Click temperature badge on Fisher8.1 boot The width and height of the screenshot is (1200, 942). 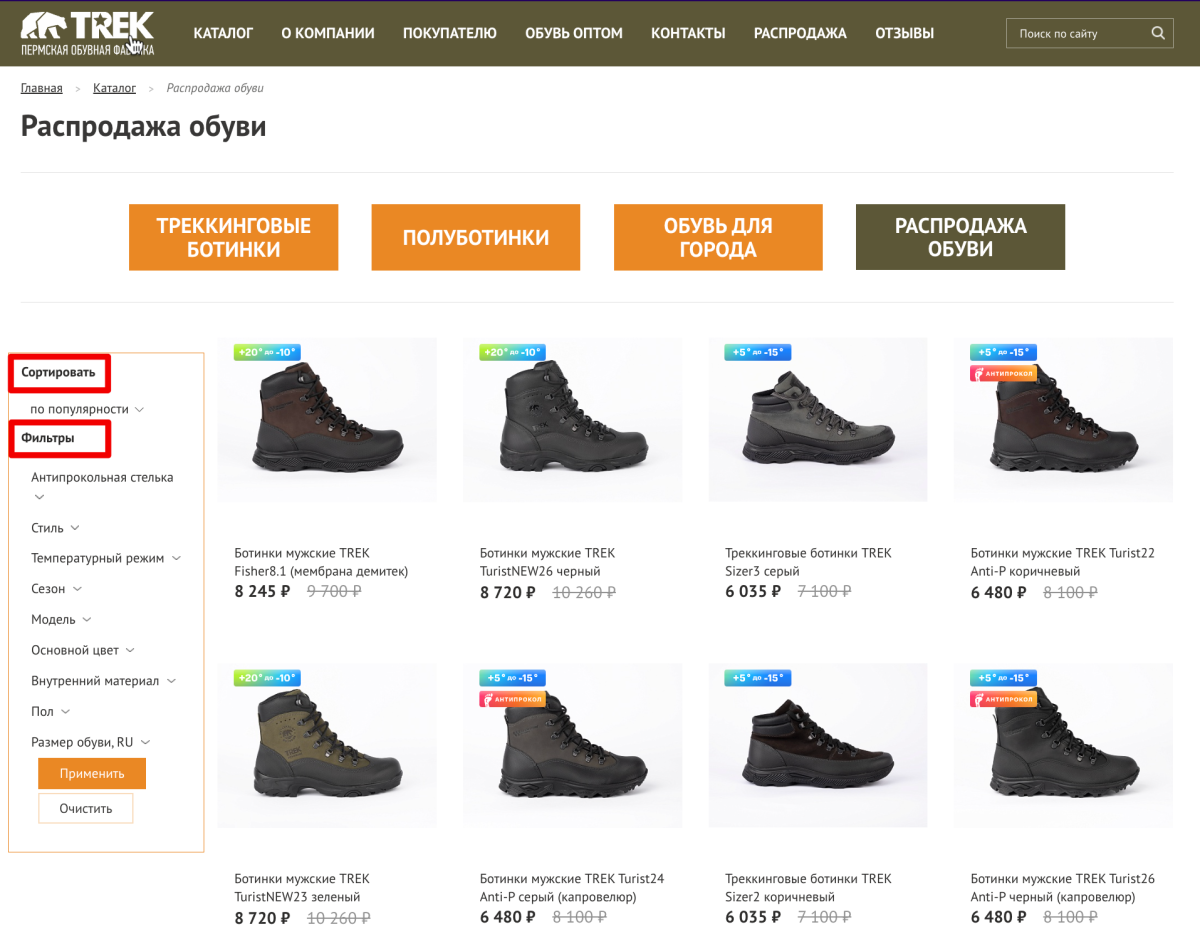(x=267, y=352)
